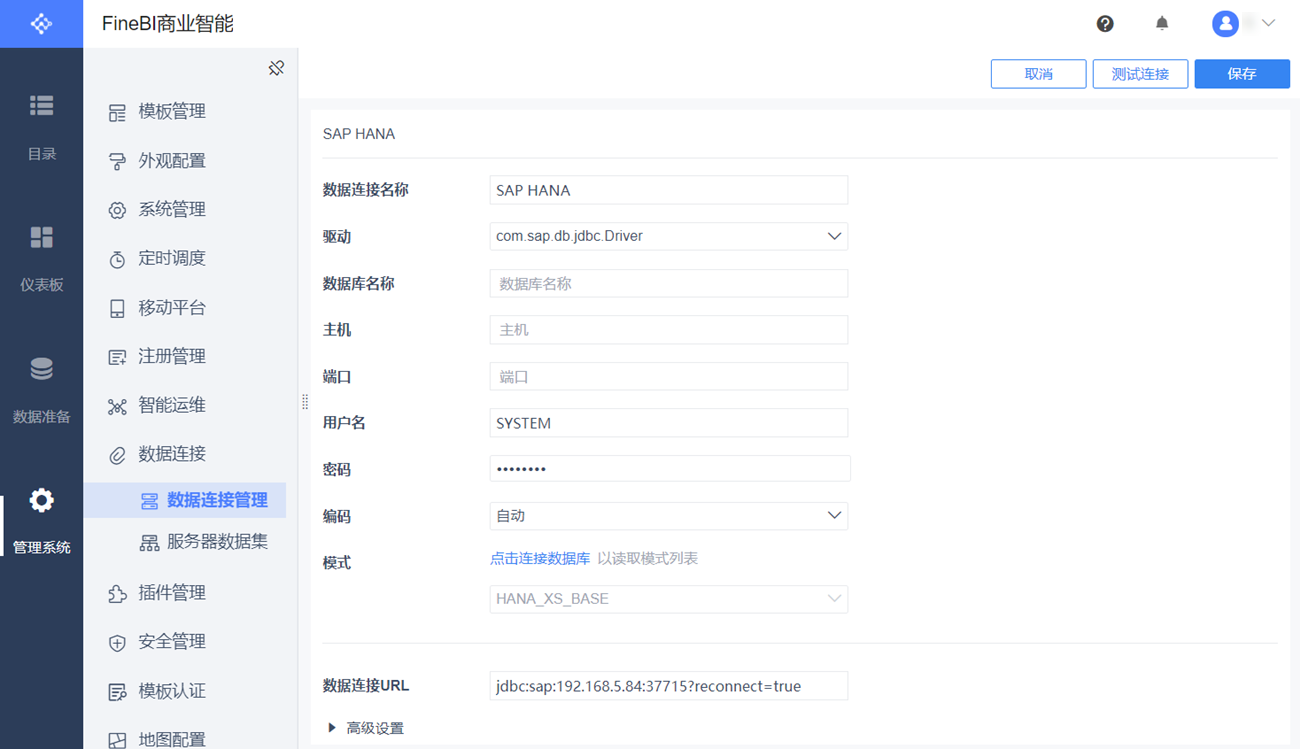Open the 数据准备 database icon
The image size is (1300, 749).
click(x=41, y=369)
